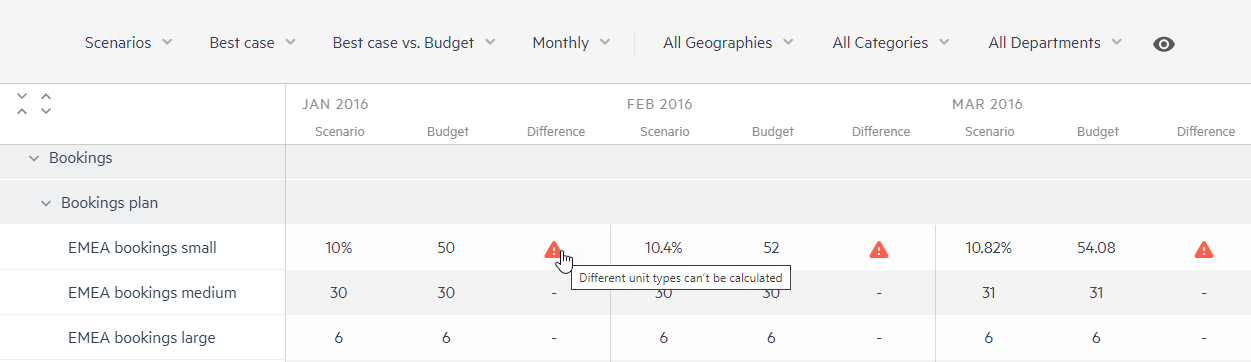Collapse the Bookings row group
This screenshot has width=1251, height=362.
coord(34,158)
